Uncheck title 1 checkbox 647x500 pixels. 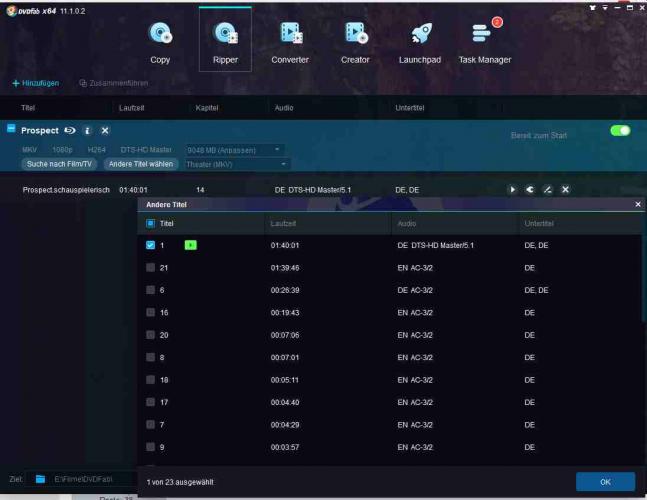tap(151, 245)
